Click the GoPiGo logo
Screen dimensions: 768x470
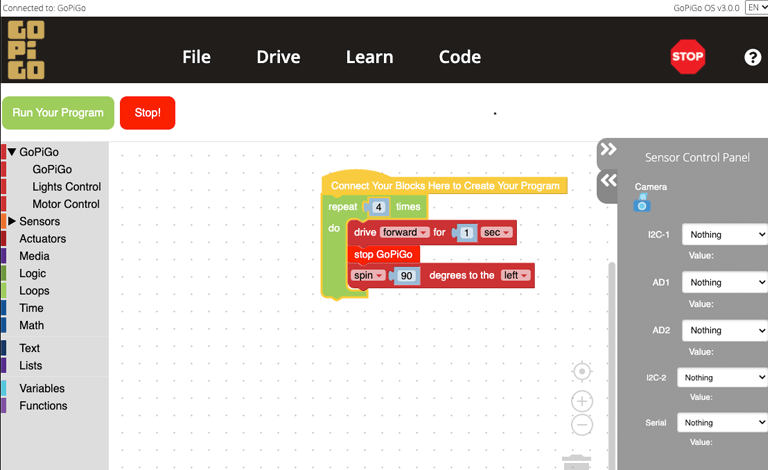click(x=26, y=50)
